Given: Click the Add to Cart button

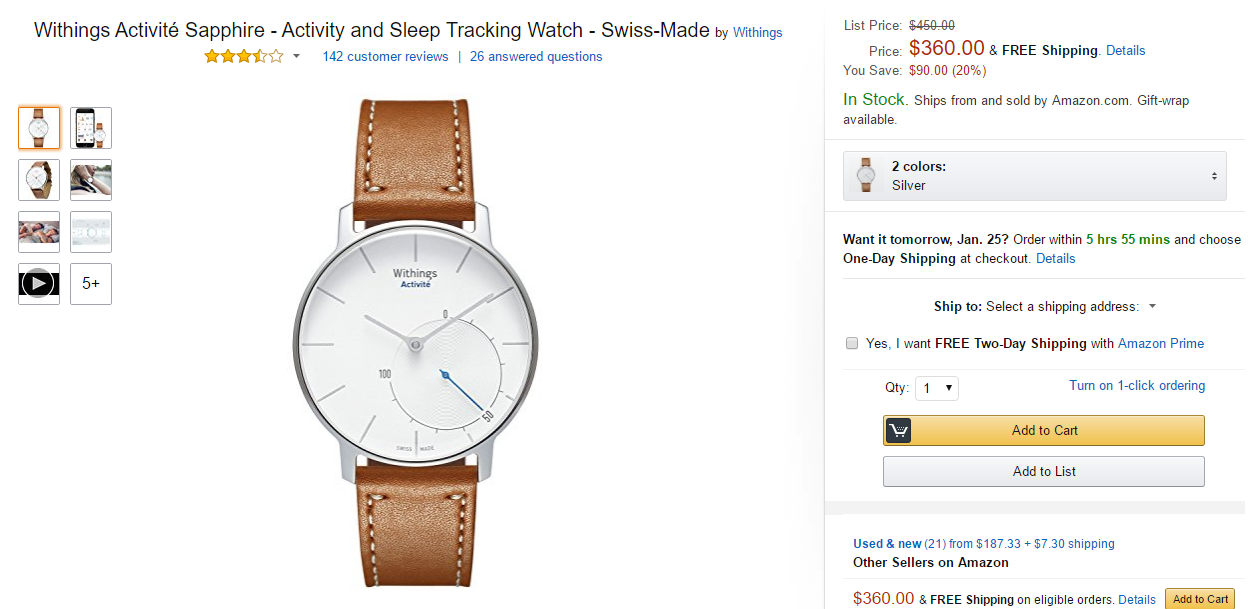Looking at the screenshot, I should [x=1043, y=430].
